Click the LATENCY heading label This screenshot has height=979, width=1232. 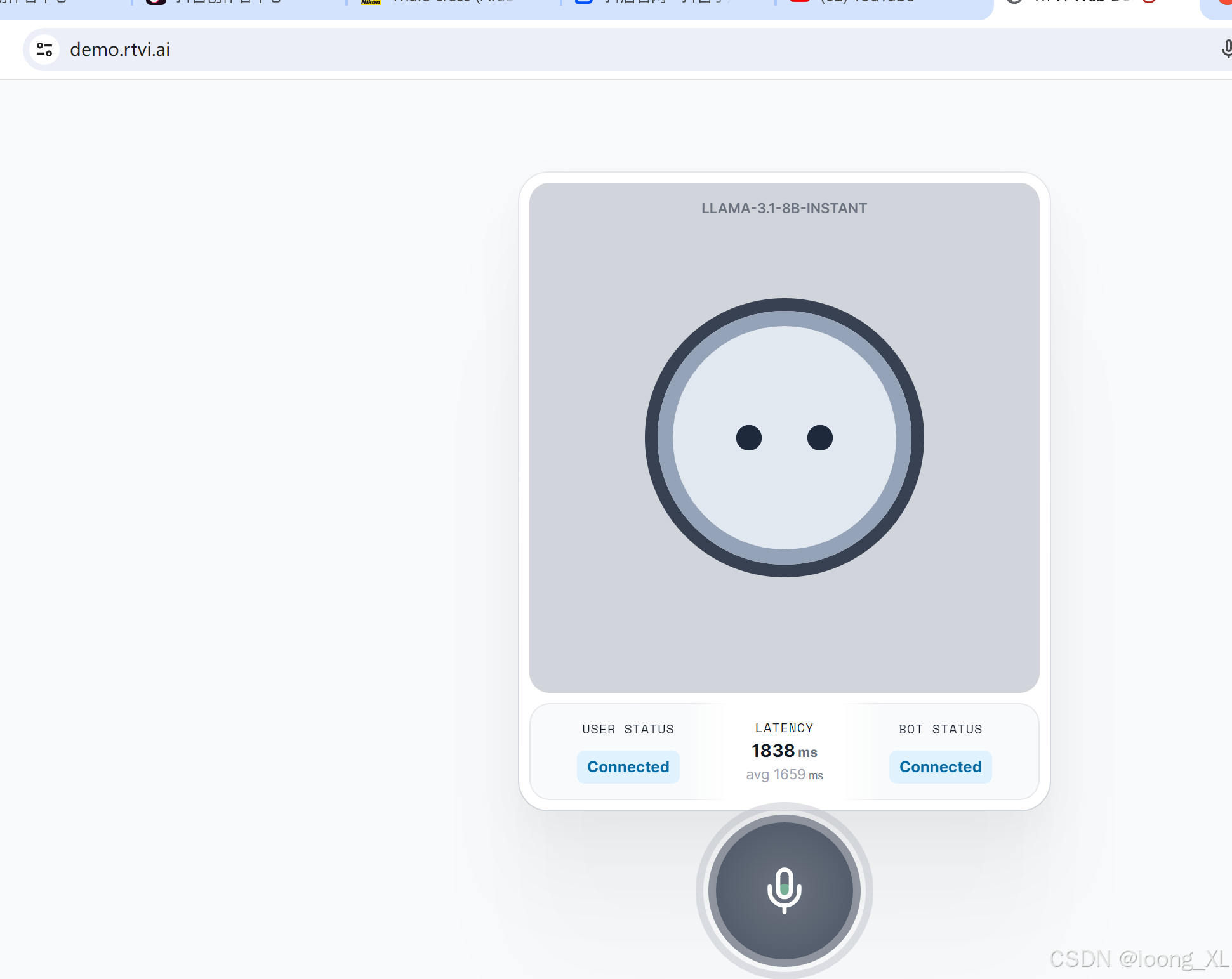[784, 728]
